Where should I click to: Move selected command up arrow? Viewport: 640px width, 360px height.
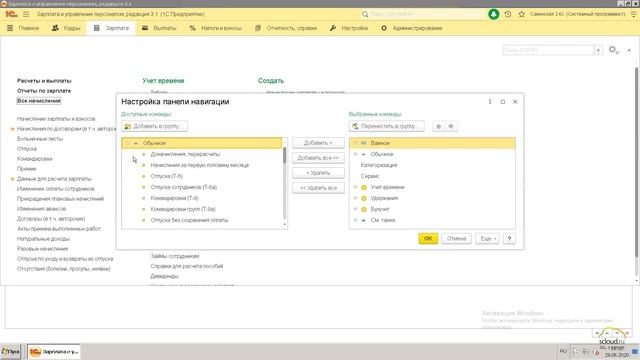point(438,127)
